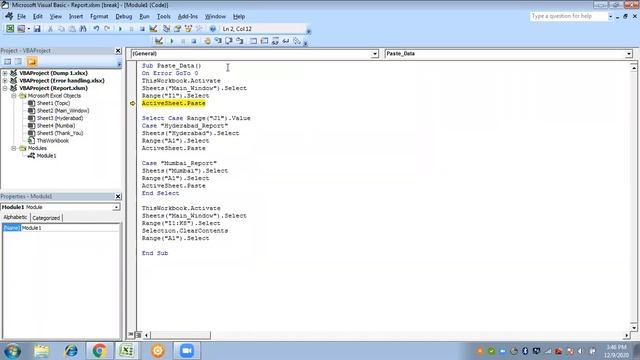Image resolution: width=640 pixels, height=360 pixels.
Task: Reset execution with Standard toolbar Reset icon
Action: click(x=142, y=29)
